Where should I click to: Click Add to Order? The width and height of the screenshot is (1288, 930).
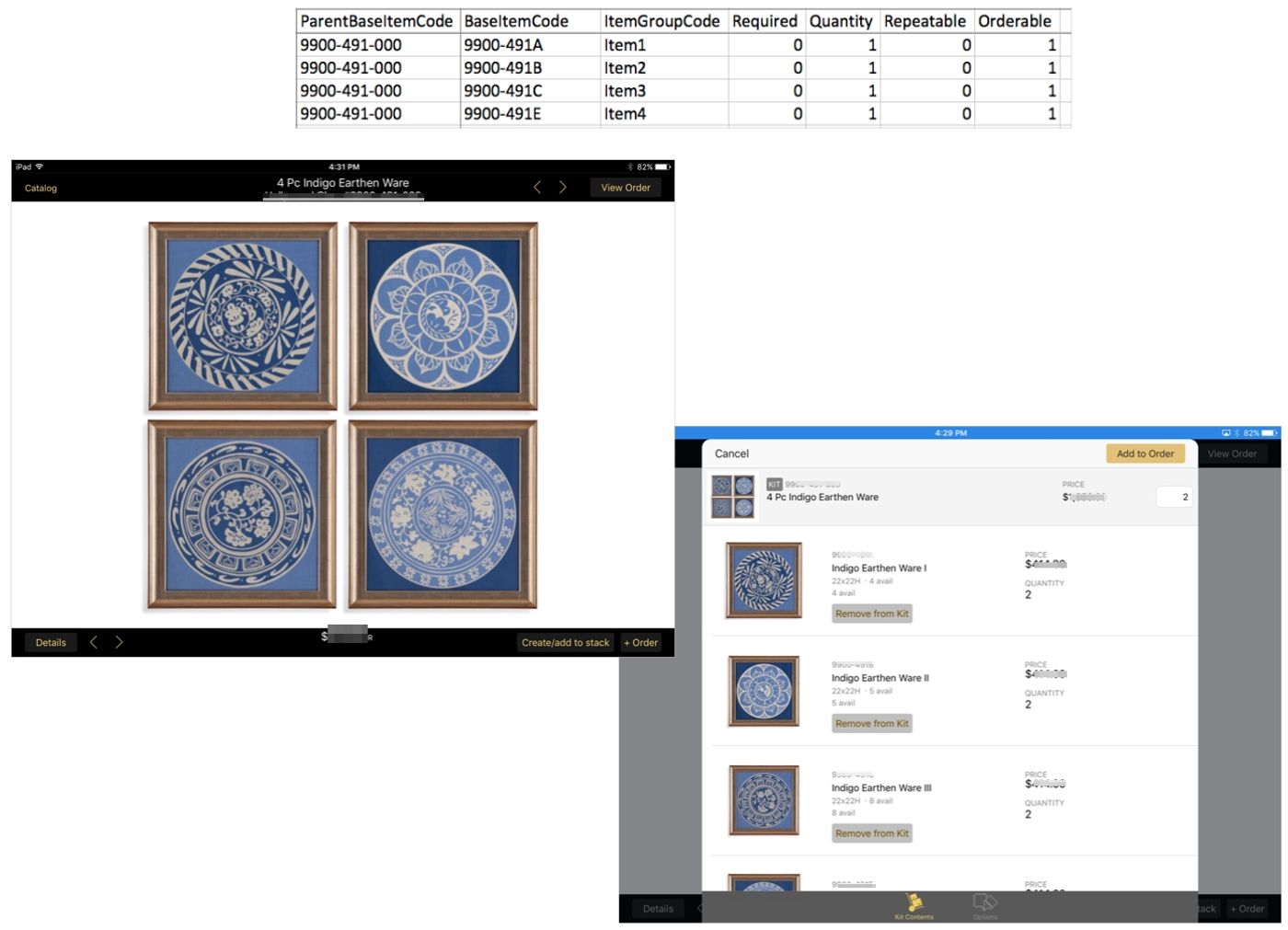tap(1145, 454)
